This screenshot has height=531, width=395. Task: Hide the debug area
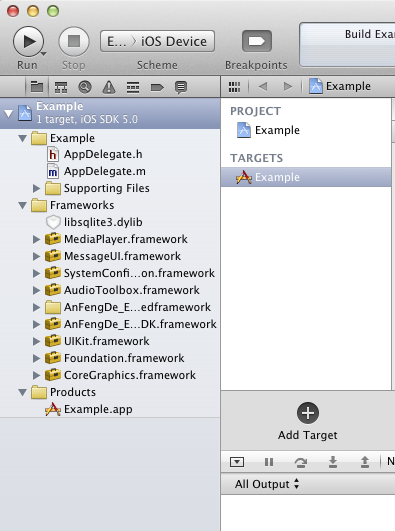click(237, 462)
